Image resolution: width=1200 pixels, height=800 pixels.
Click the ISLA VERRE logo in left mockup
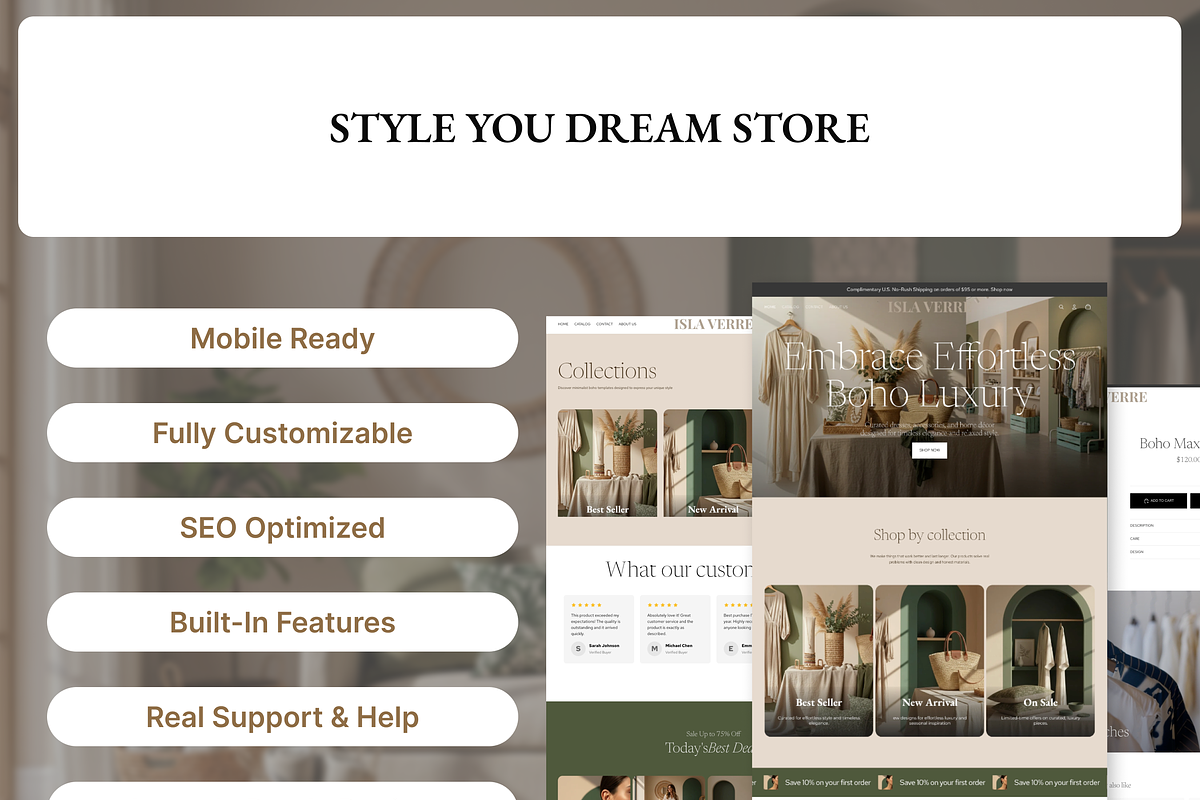point(713,324)
